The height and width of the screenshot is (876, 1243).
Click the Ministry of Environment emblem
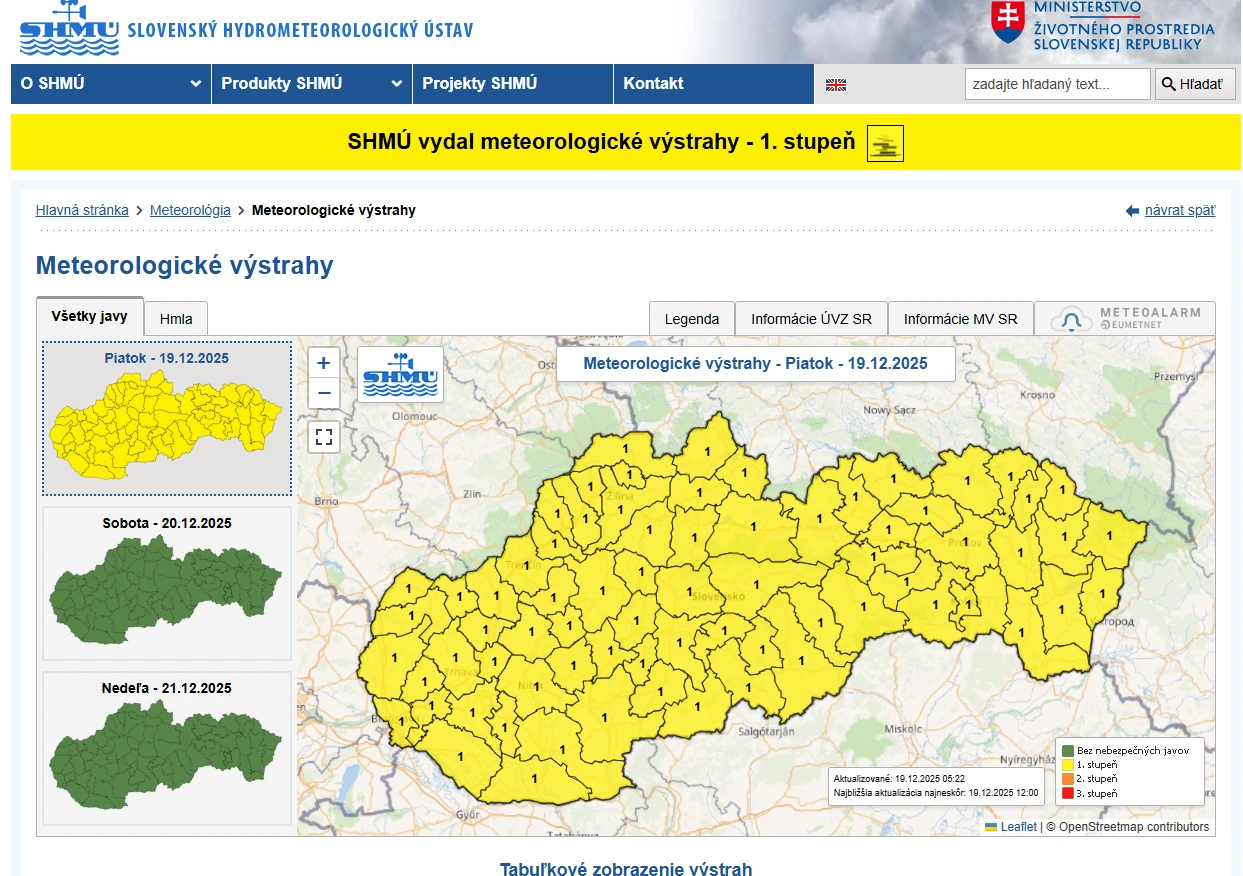click(1007, 23)
